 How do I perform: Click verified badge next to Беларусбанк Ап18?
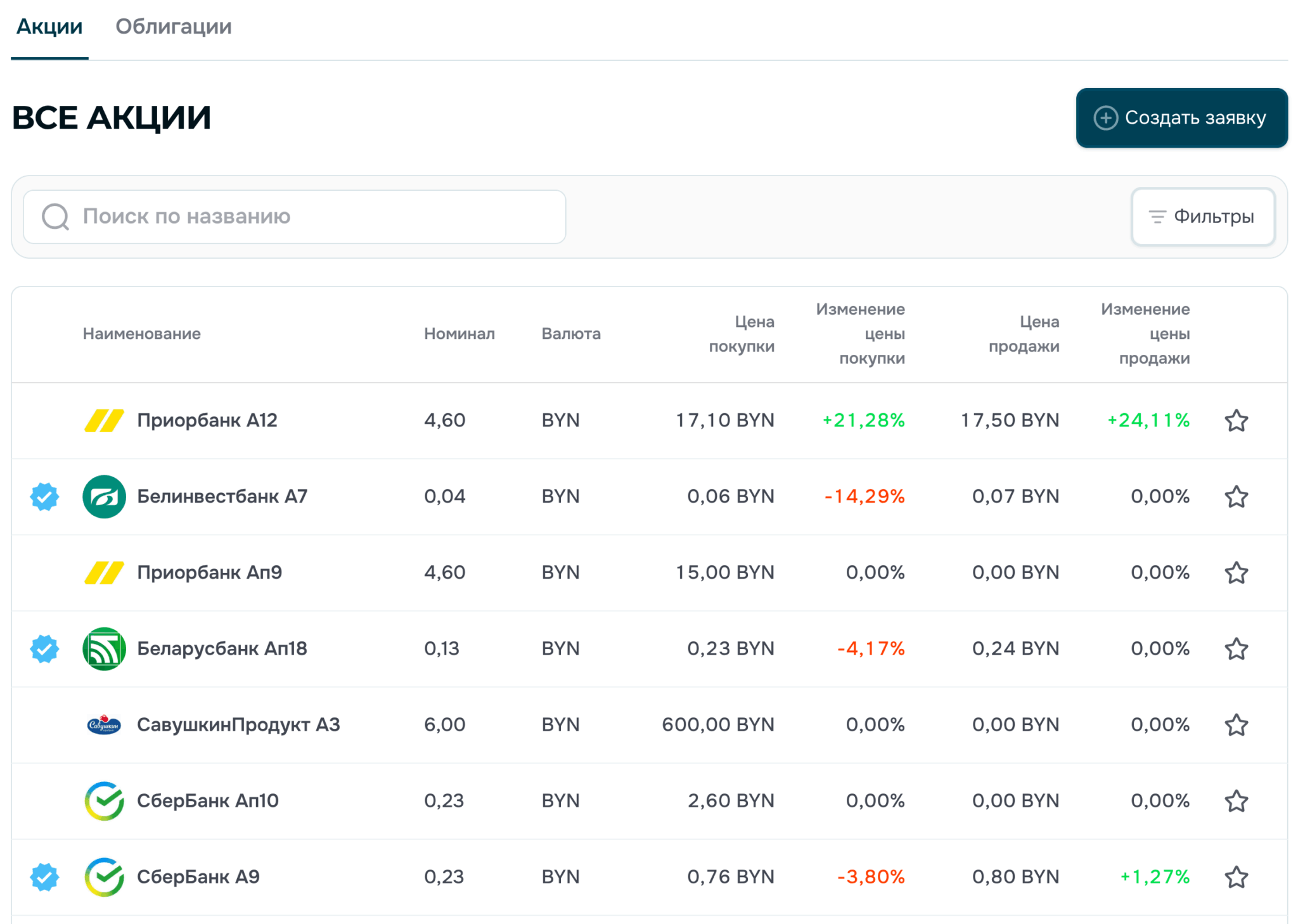coord(44,649)
